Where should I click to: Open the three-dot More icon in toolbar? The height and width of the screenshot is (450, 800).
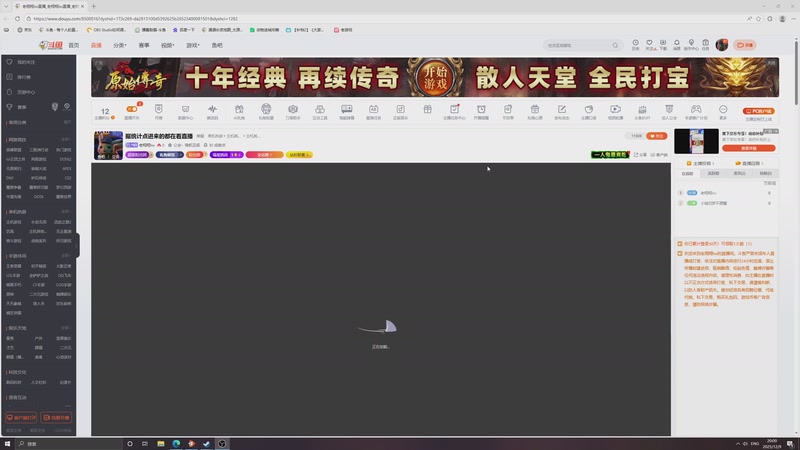pos(723,109)
